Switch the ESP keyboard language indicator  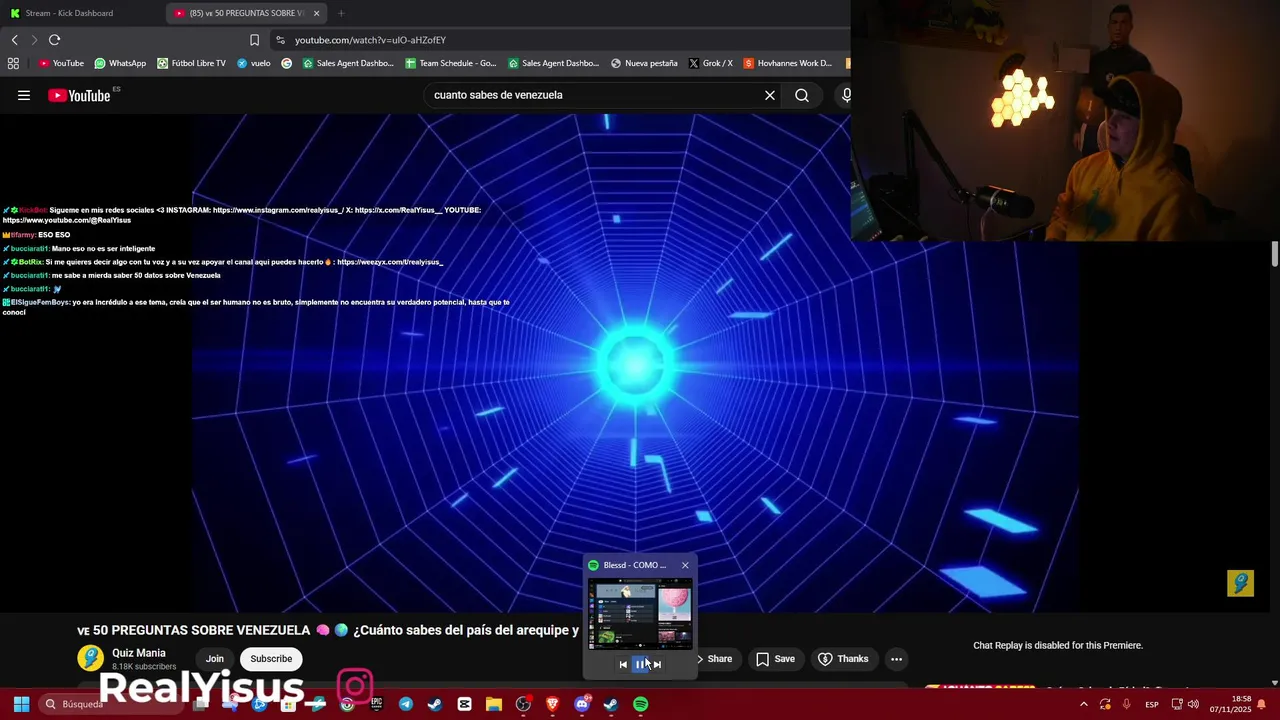(x=1152, y=704)
